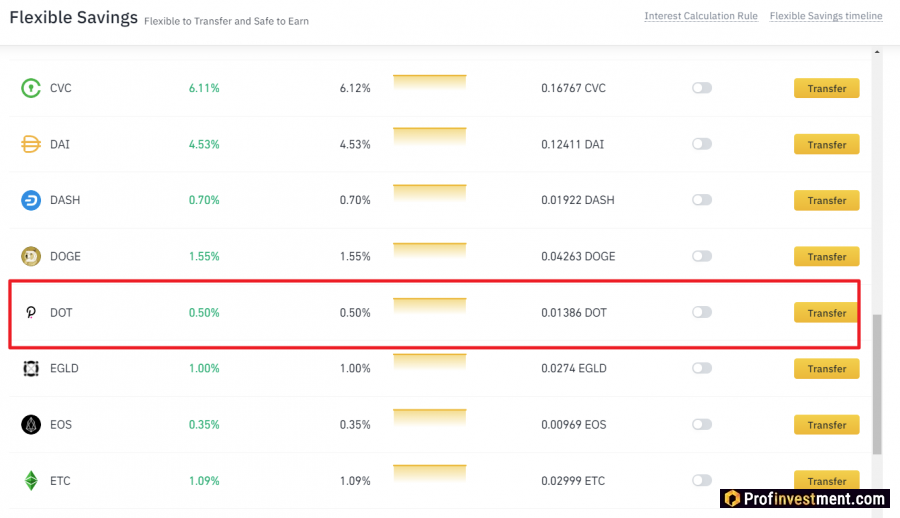The width and height of the screenshot is (900, 518).
Task: Click the 0.01386 DOT interest value
Action: tap(573, 312)
